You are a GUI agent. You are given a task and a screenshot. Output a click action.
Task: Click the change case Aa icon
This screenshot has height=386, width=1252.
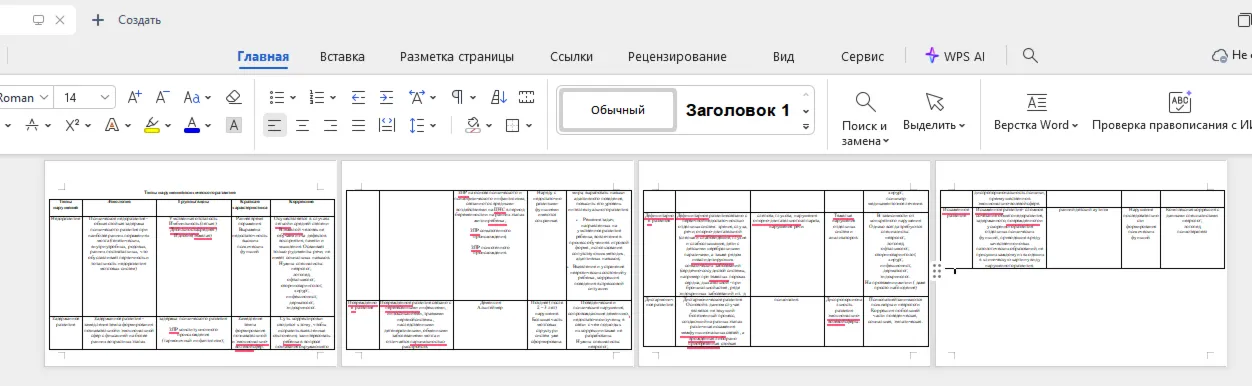pyautogui.click(x=193, y=97)
